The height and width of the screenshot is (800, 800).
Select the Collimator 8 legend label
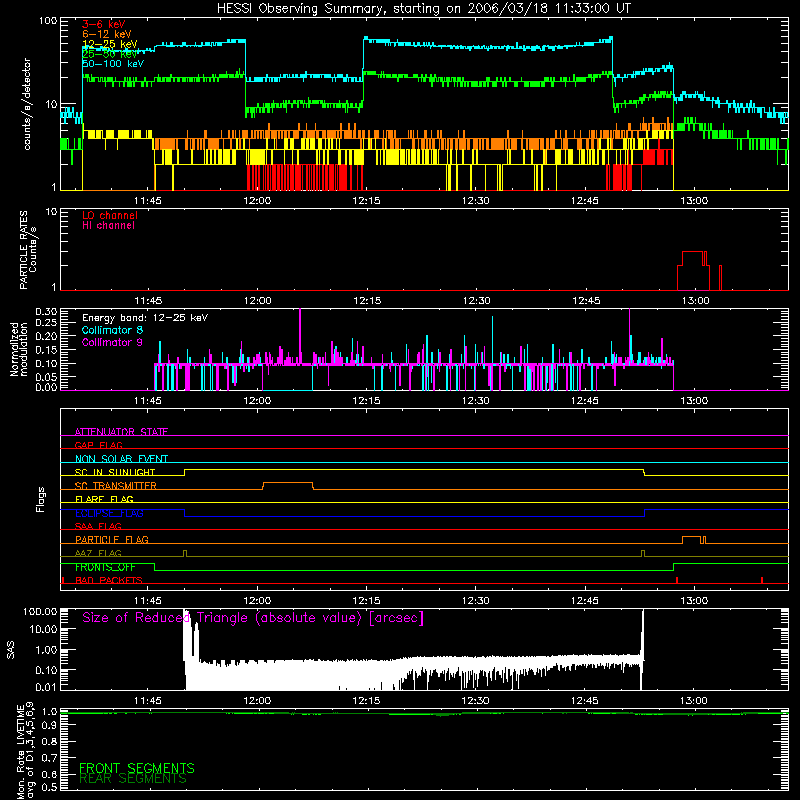pos(112,330)
